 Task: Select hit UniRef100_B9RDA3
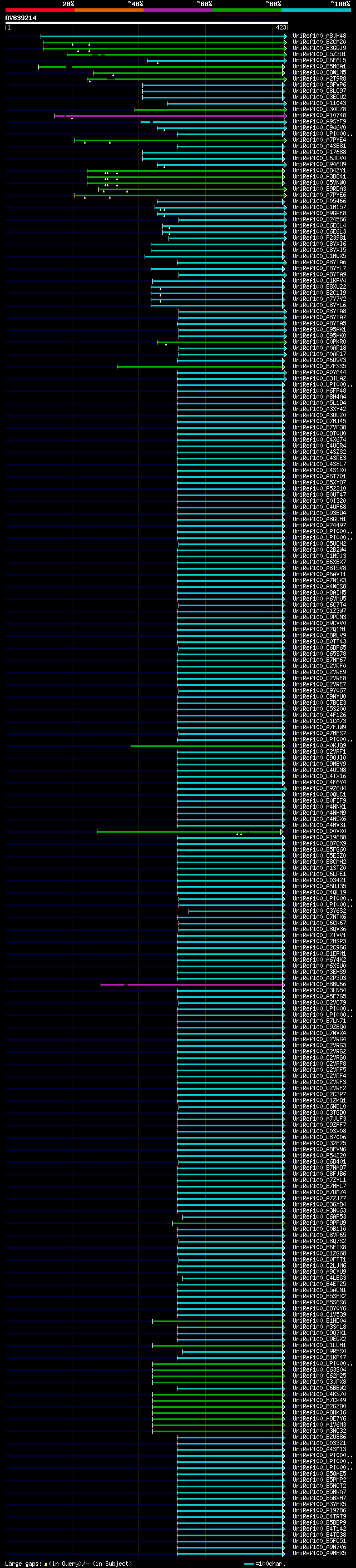(x=319, y=189)
